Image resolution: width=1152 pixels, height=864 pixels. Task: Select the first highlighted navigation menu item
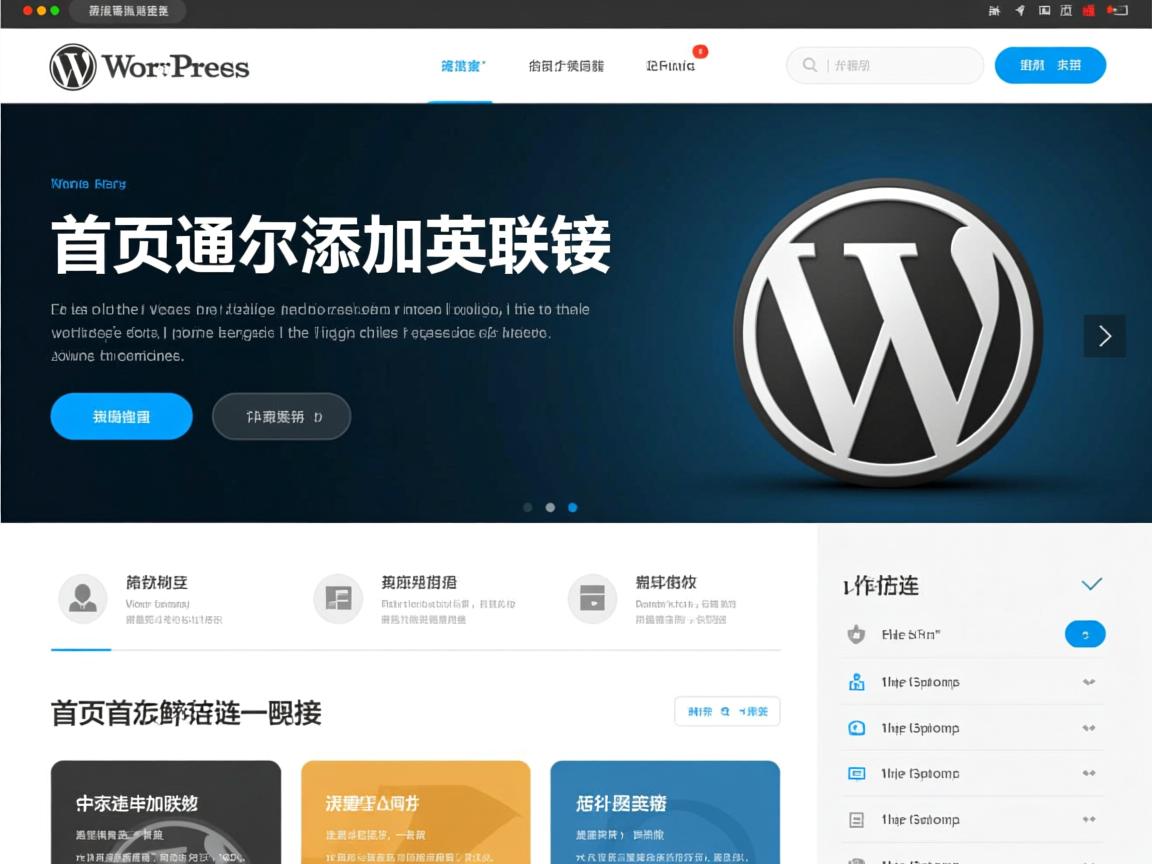click(x=460, y=65)
